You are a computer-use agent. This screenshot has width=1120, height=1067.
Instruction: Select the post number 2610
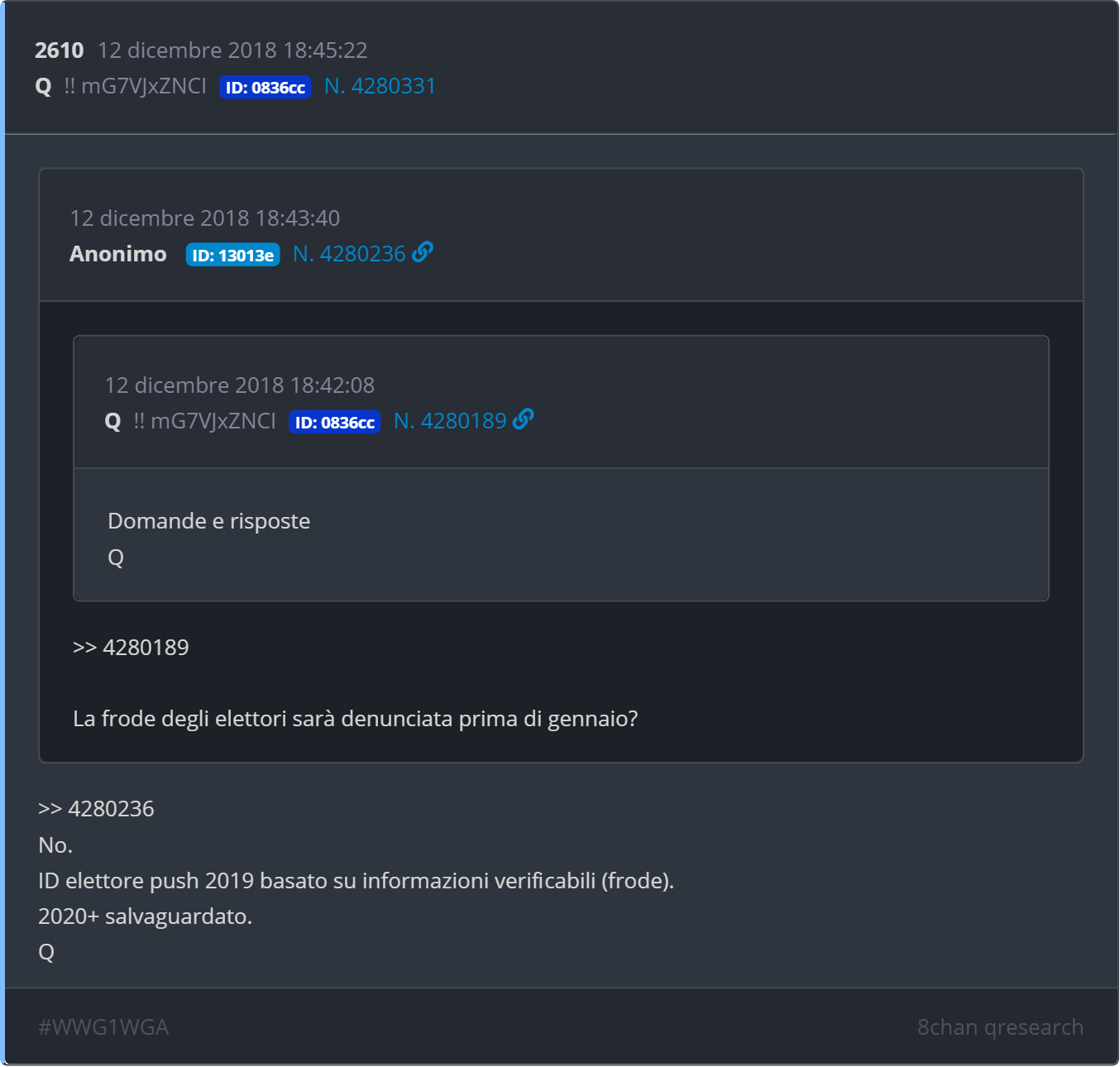(x=59, y=50)
